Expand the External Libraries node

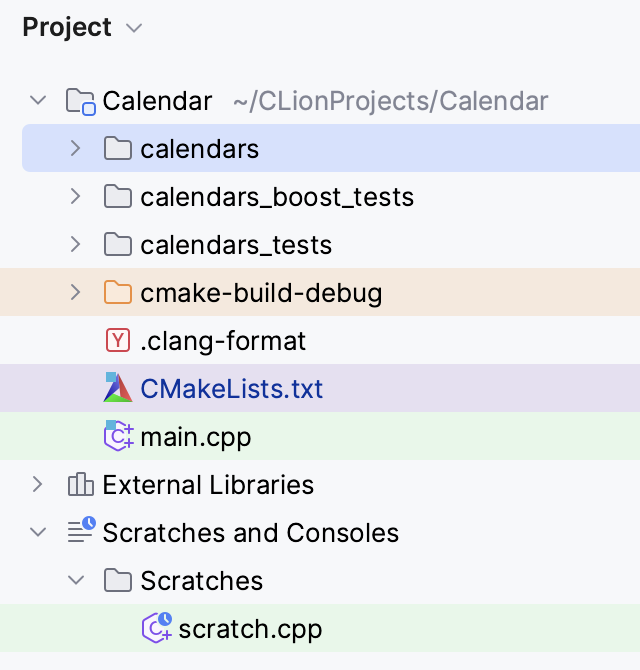point(38,485)
